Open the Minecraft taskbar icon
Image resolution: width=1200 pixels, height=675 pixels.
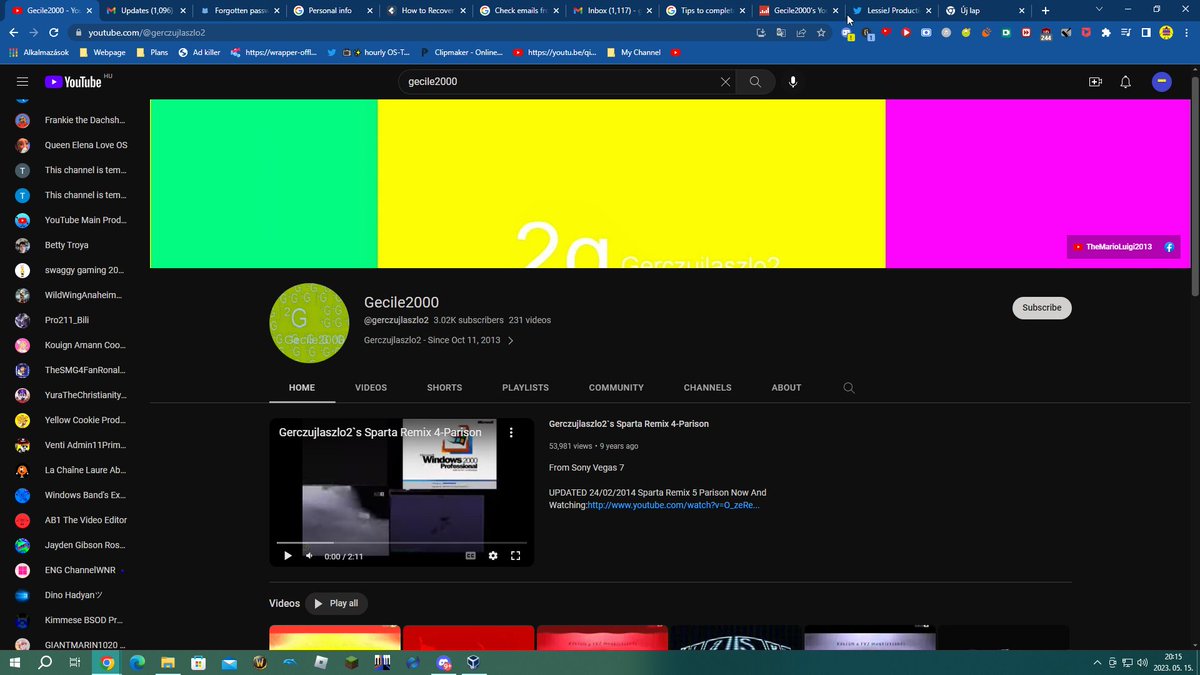coord(351,662)
